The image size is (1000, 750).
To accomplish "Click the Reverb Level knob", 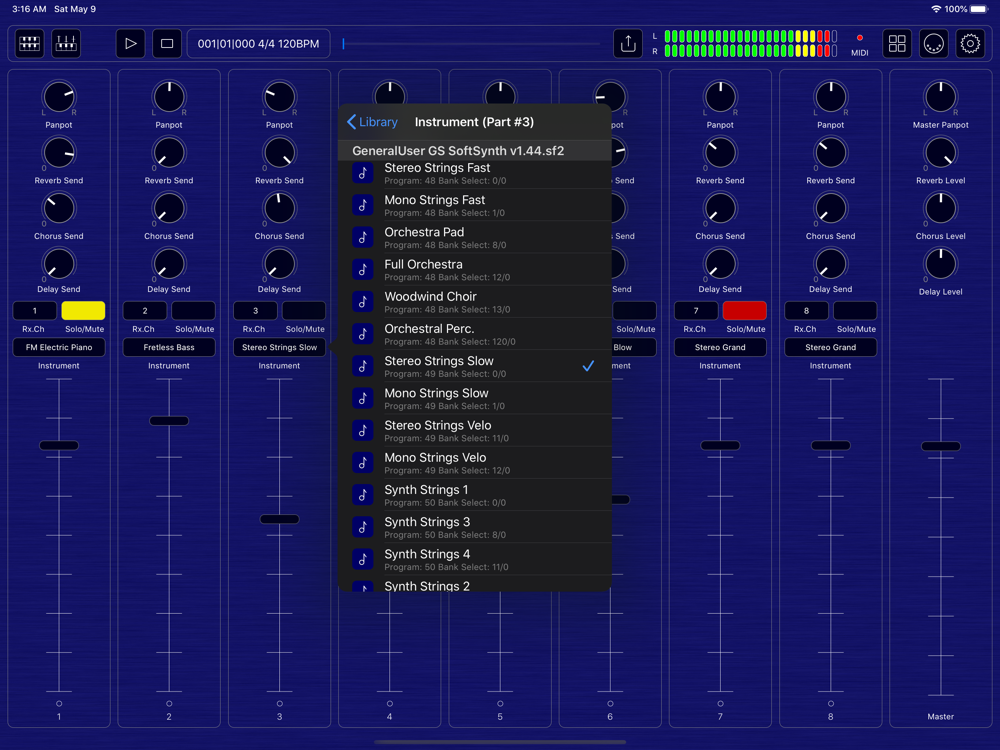I will [x=941, y=153].
